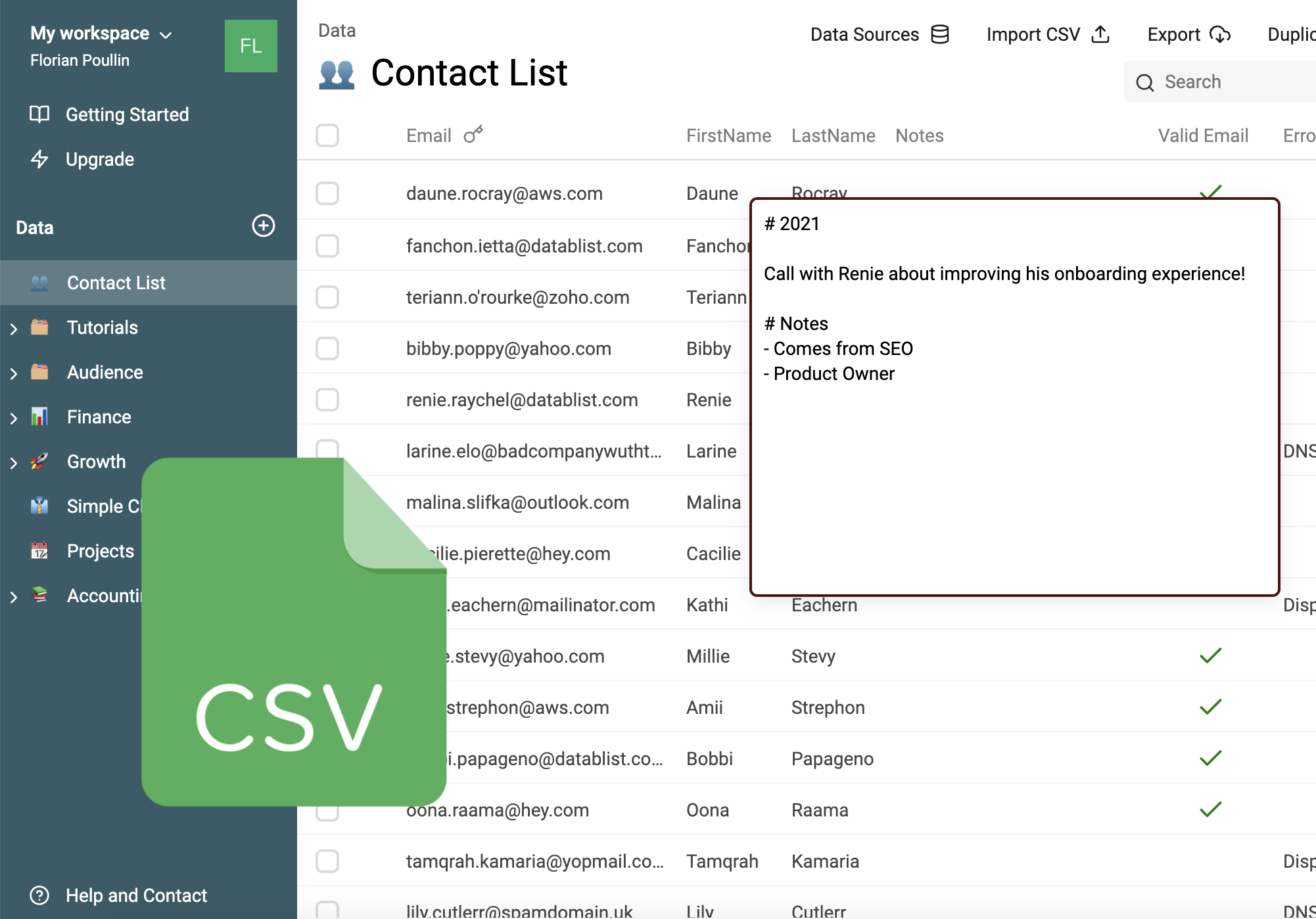Viewport: 1316px width, 919px height.
Task: Check the daune.rocray@aws.com row checkbox
Action: [327, 193]
